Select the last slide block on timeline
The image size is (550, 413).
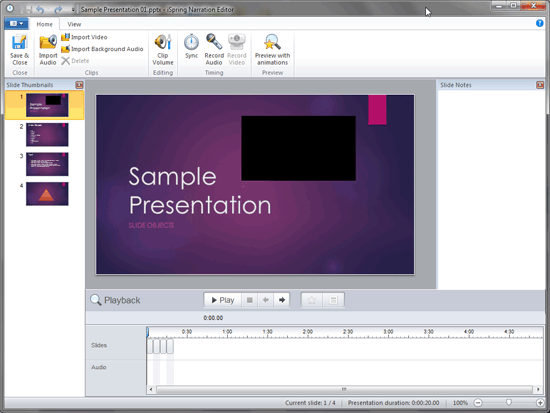[170, 346]
